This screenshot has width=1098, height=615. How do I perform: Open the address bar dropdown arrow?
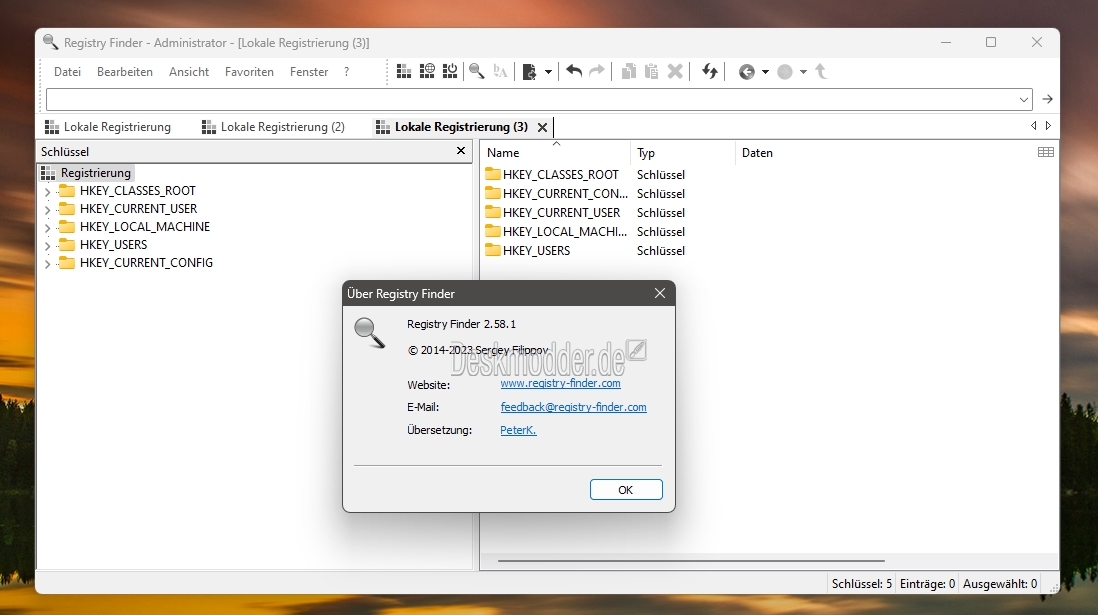pos(1024,99)
